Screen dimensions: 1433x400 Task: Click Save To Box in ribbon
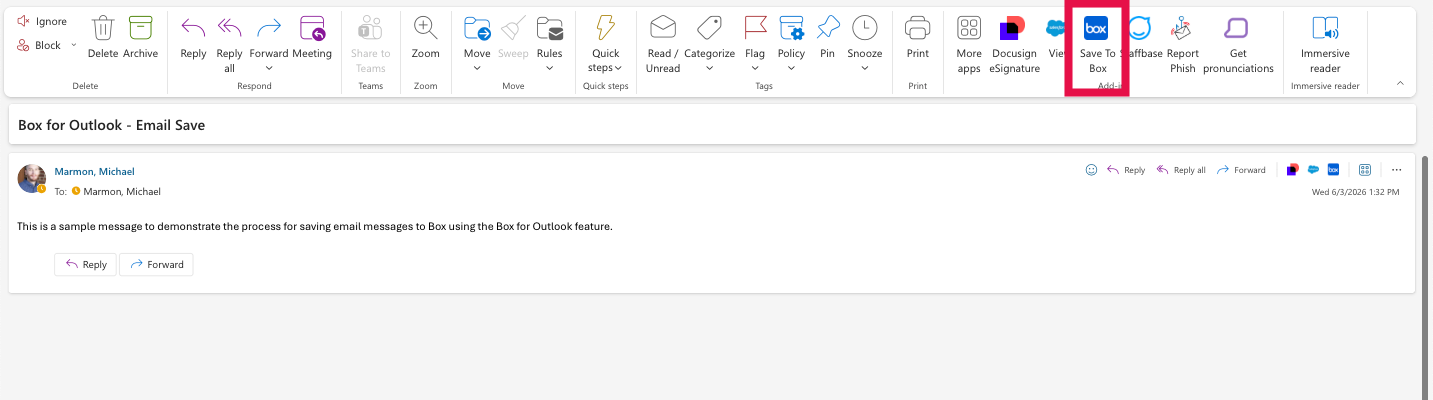click(1097, 45)
